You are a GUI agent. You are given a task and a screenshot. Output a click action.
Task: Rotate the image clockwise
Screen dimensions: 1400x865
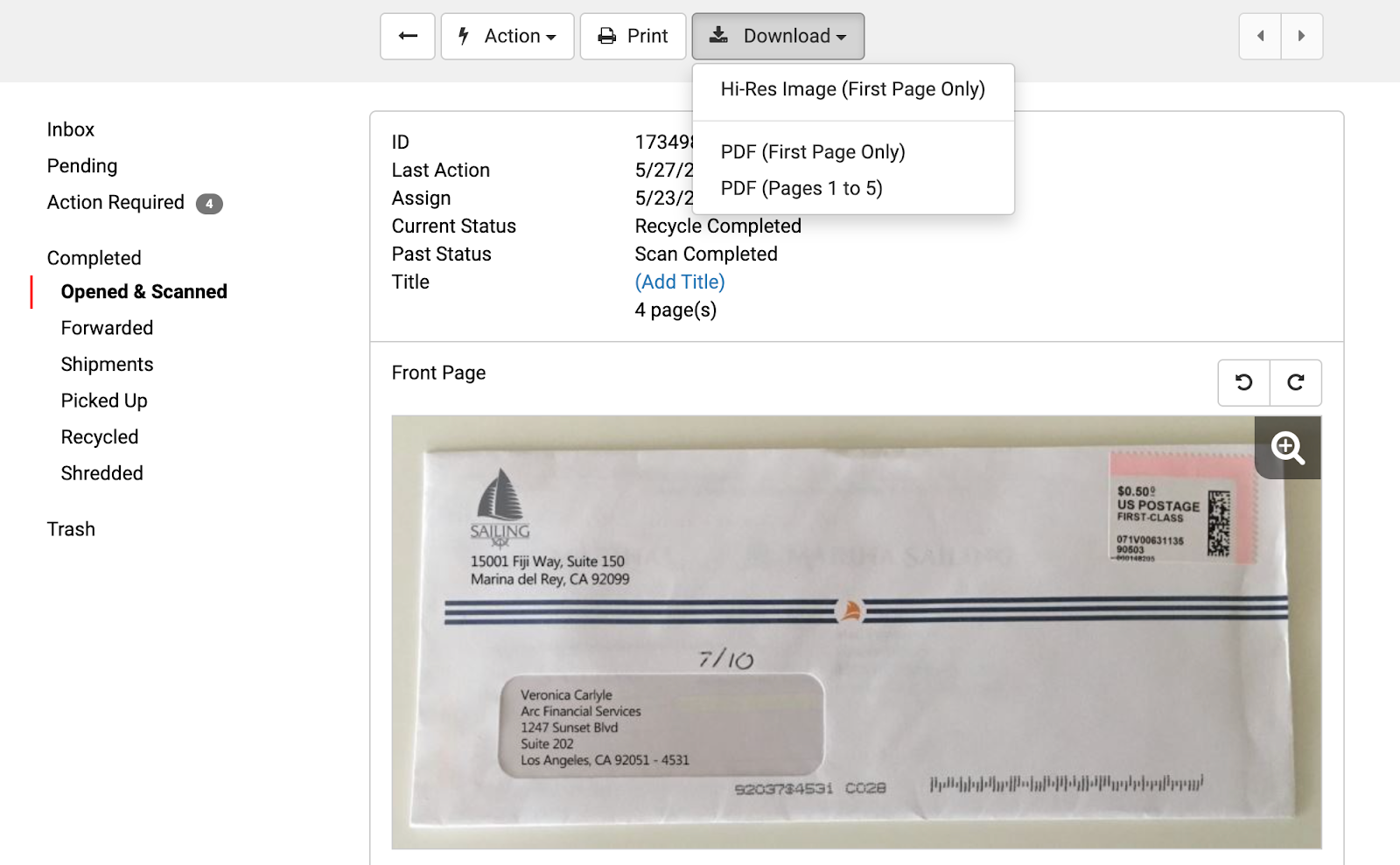[x=1296, y=382]
